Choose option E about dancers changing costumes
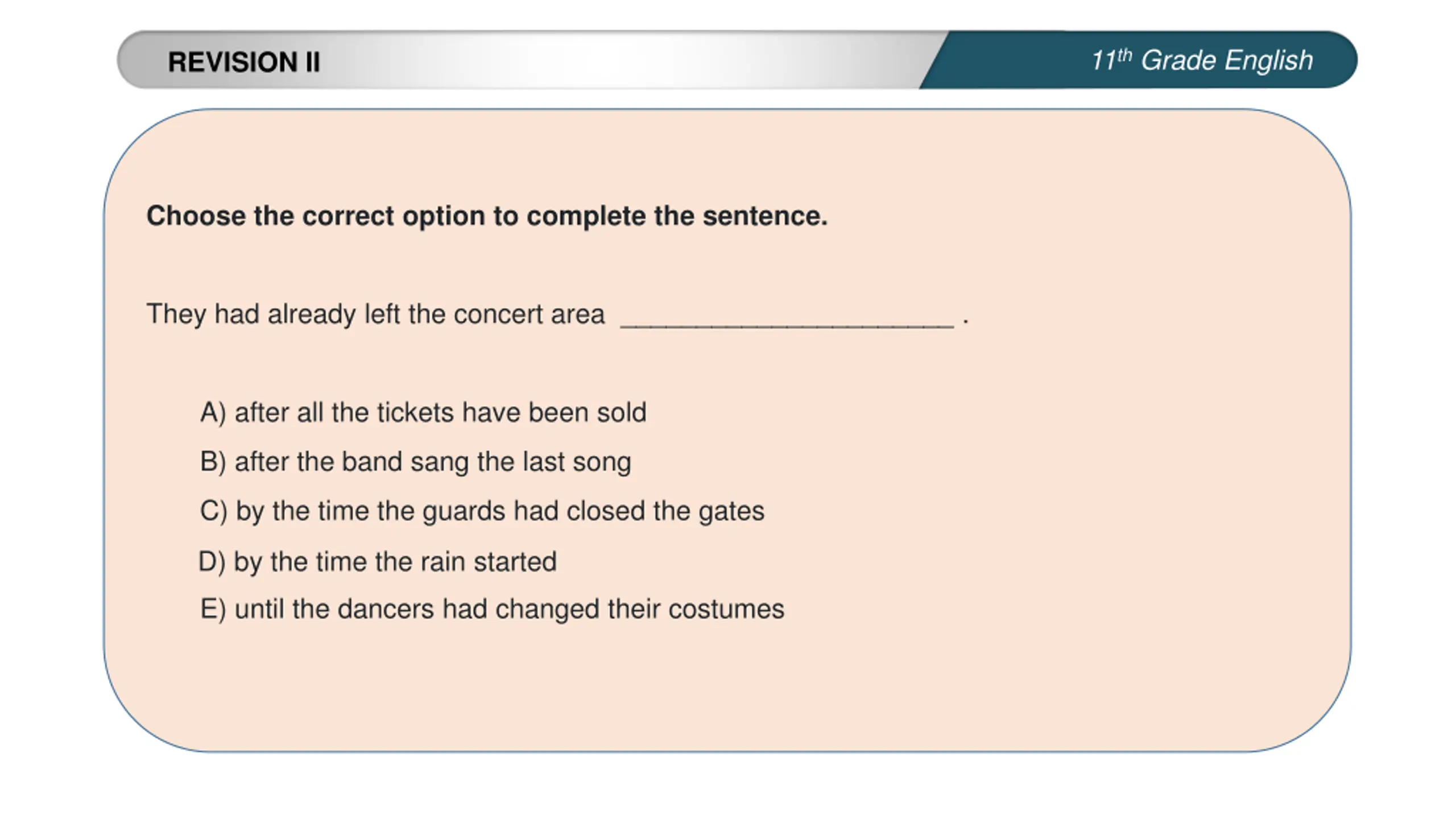This screenshot has width=1456, height=819. click(x=492, y=609)
